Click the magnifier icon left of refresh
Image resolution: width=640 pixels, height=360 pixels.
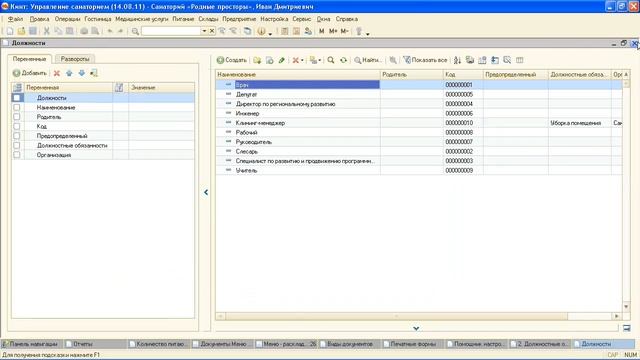click(331, 60)
